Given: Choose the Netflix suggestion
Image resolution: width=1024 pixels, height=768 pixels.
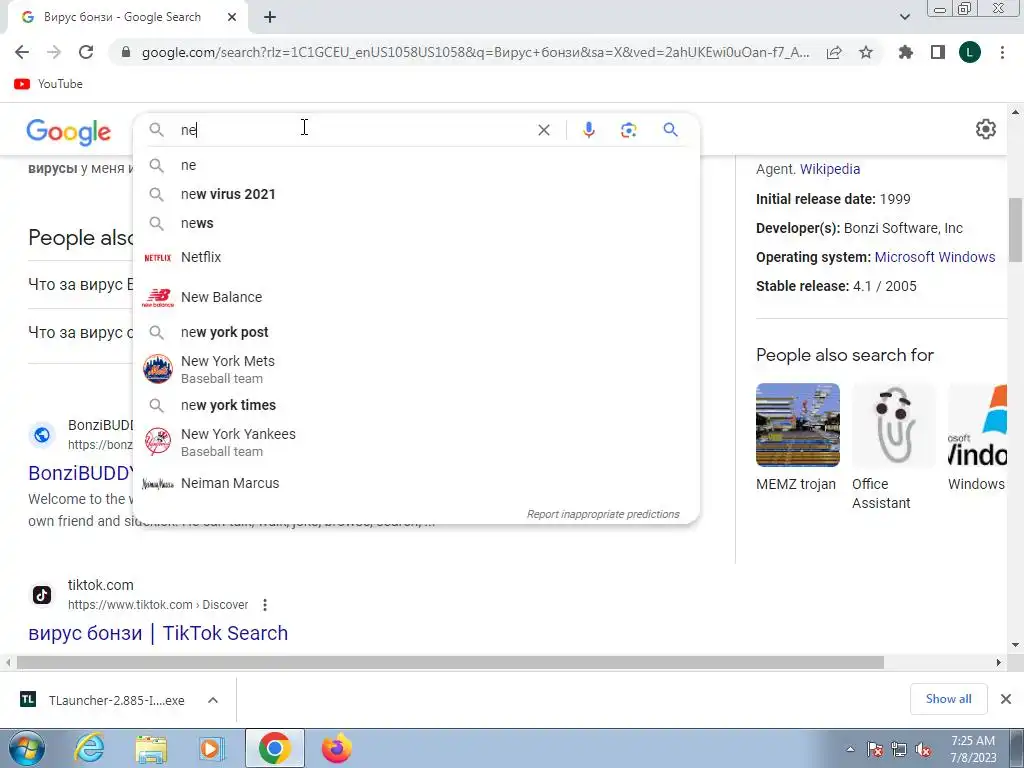Looking at the screenshot, I should (416, 257).
